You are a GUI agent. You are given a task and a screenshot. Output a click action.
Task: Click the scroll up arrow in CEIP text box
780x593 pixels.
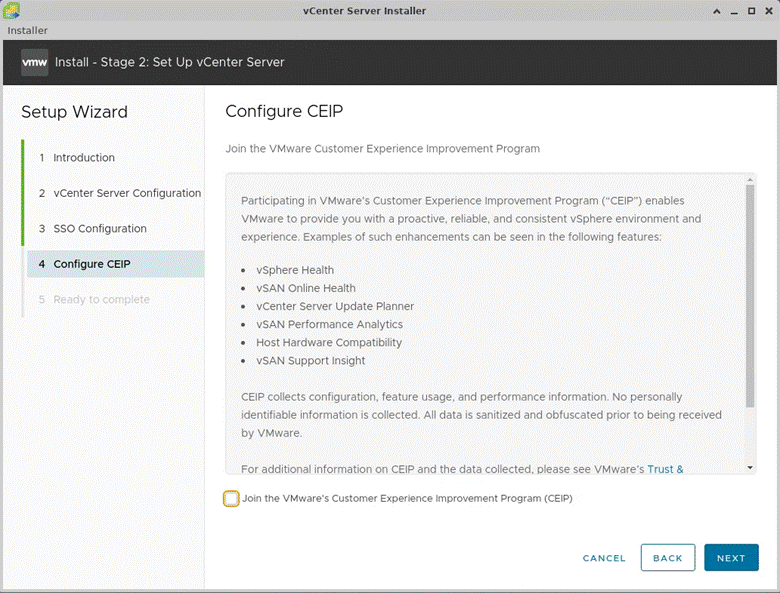[750, 180]
